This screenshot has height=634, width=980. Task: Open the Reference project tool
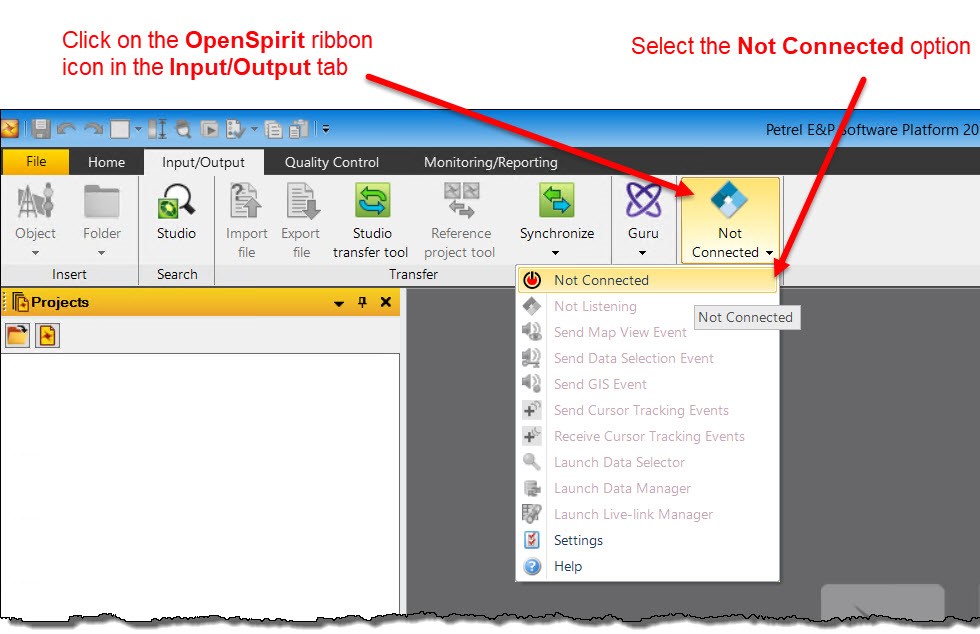(460, 220)
